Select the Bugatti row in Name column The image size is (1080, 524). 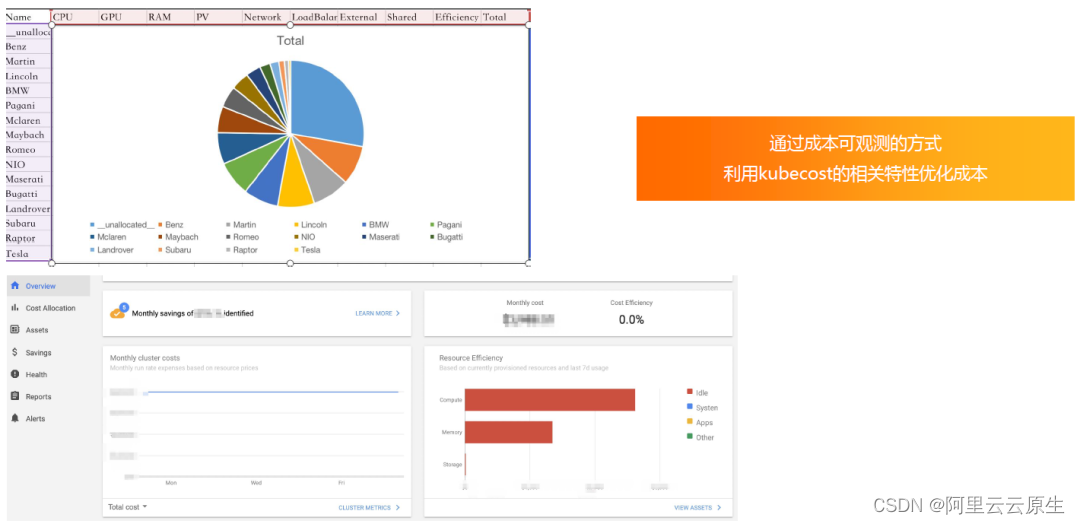pyautogui.click(x=28, y=194)
